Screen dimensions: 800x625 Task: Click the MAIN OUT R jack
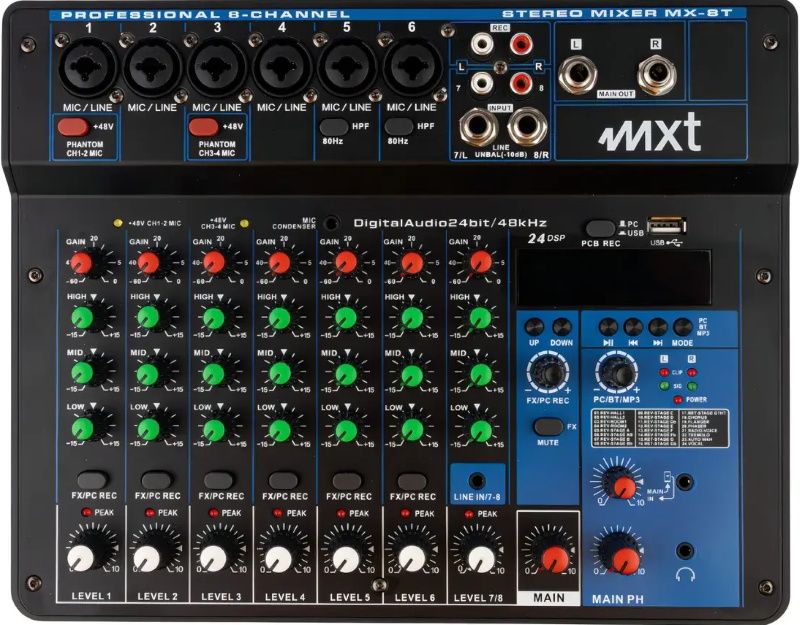point(657,75)
